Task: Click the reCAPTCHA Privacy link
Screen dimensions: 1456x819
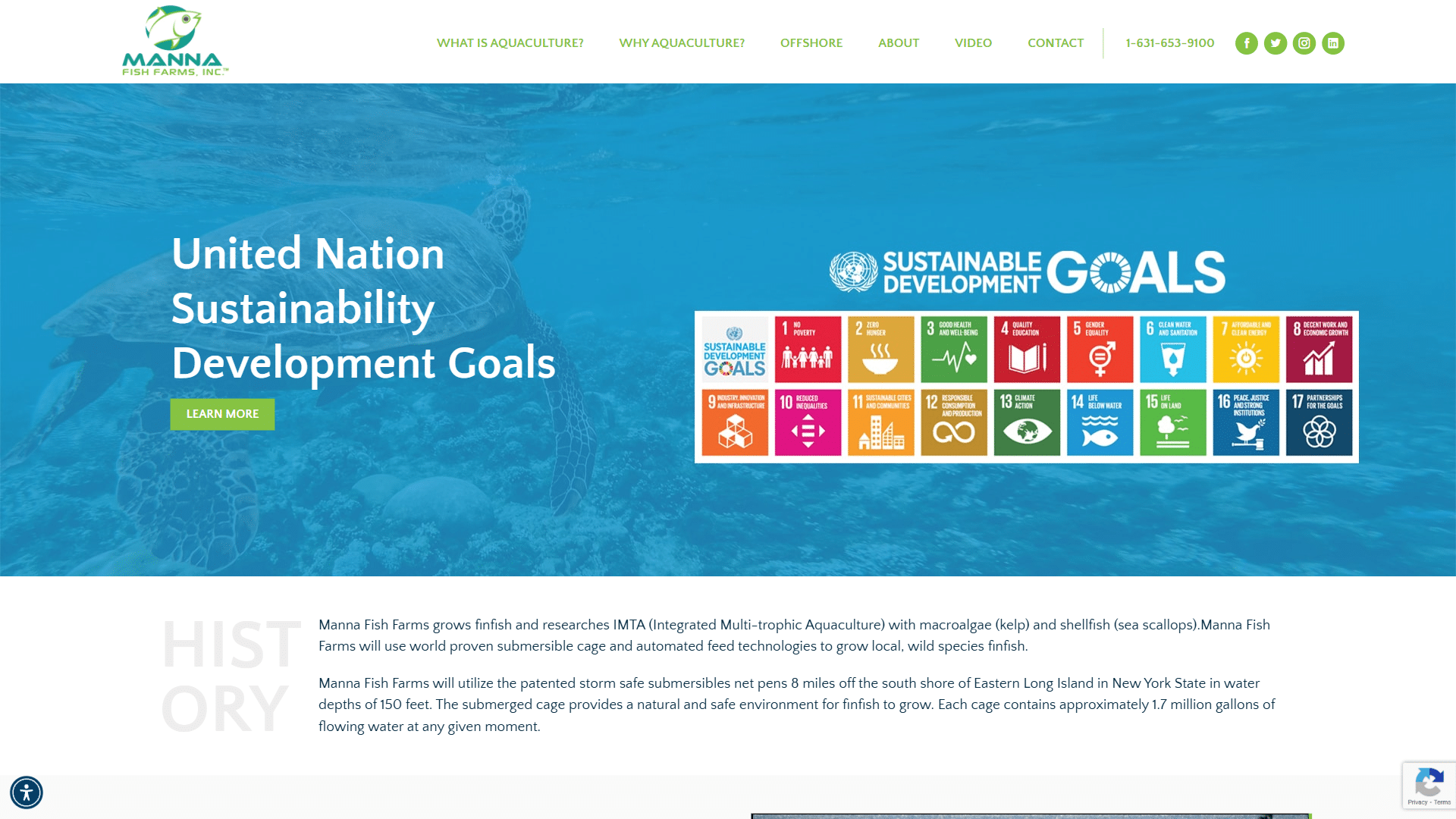Action: tap(1417, 802)
